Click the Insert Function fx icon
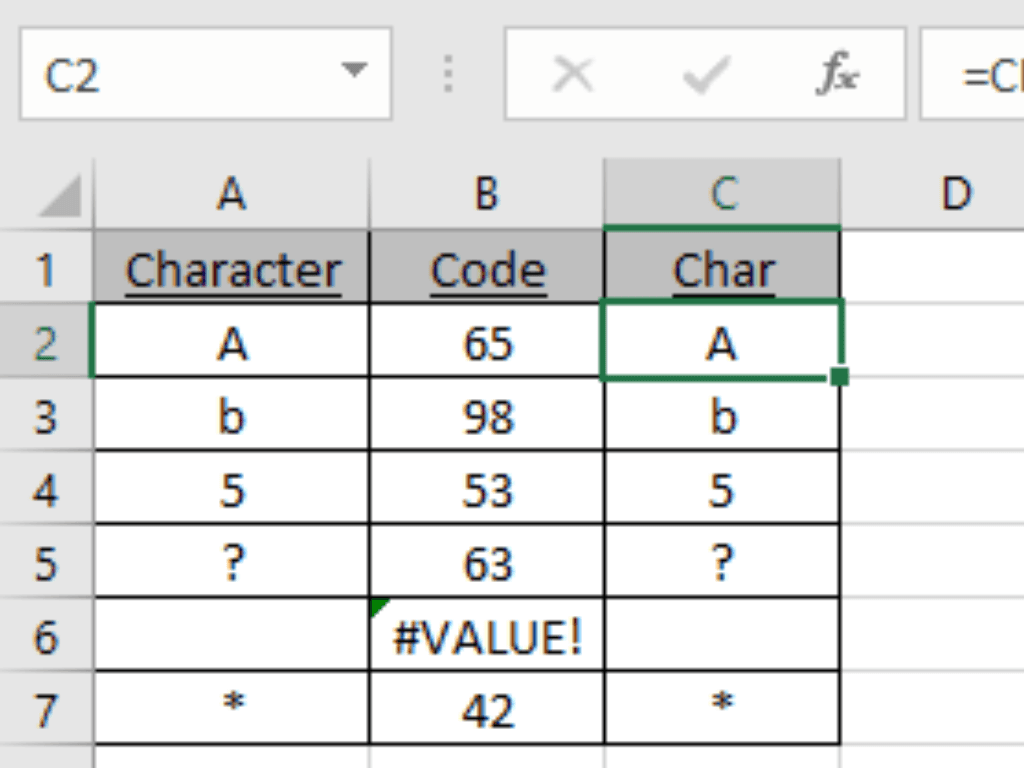 838,76
